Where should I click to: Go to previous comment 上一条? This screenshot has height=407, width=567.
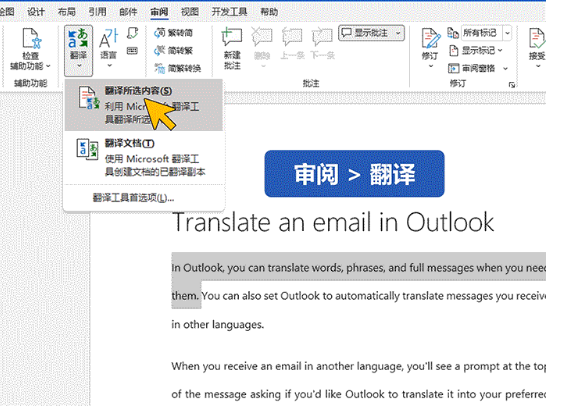click(292, 43)
